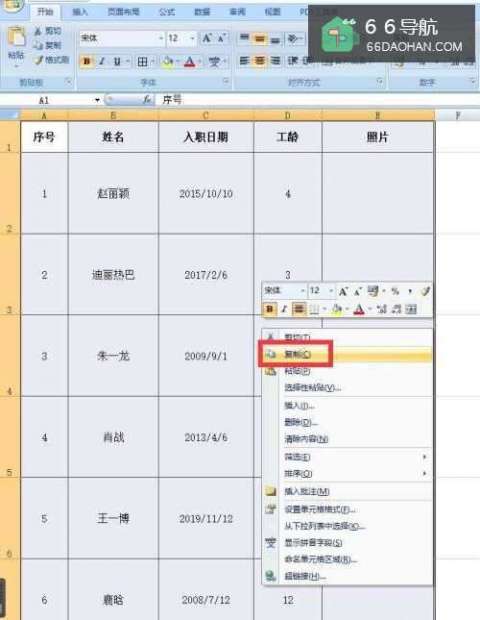Image resolution: width=480 pixels, height=620 pixels.
Task: Open the Name Box dropdown arrow beside A1
Action: pos(97,100)
